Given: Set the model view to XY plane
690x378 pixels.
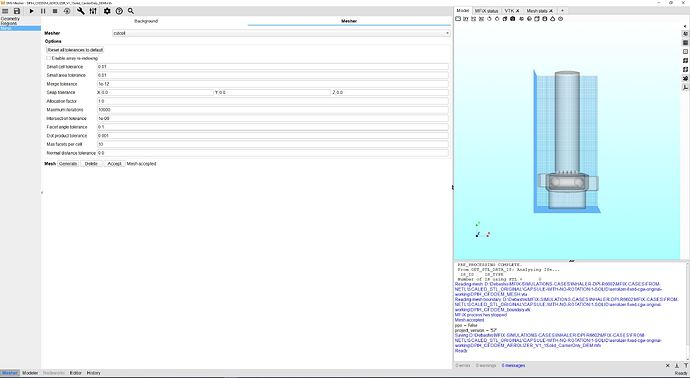Looking at the screenshot, I should coord(466,19).
